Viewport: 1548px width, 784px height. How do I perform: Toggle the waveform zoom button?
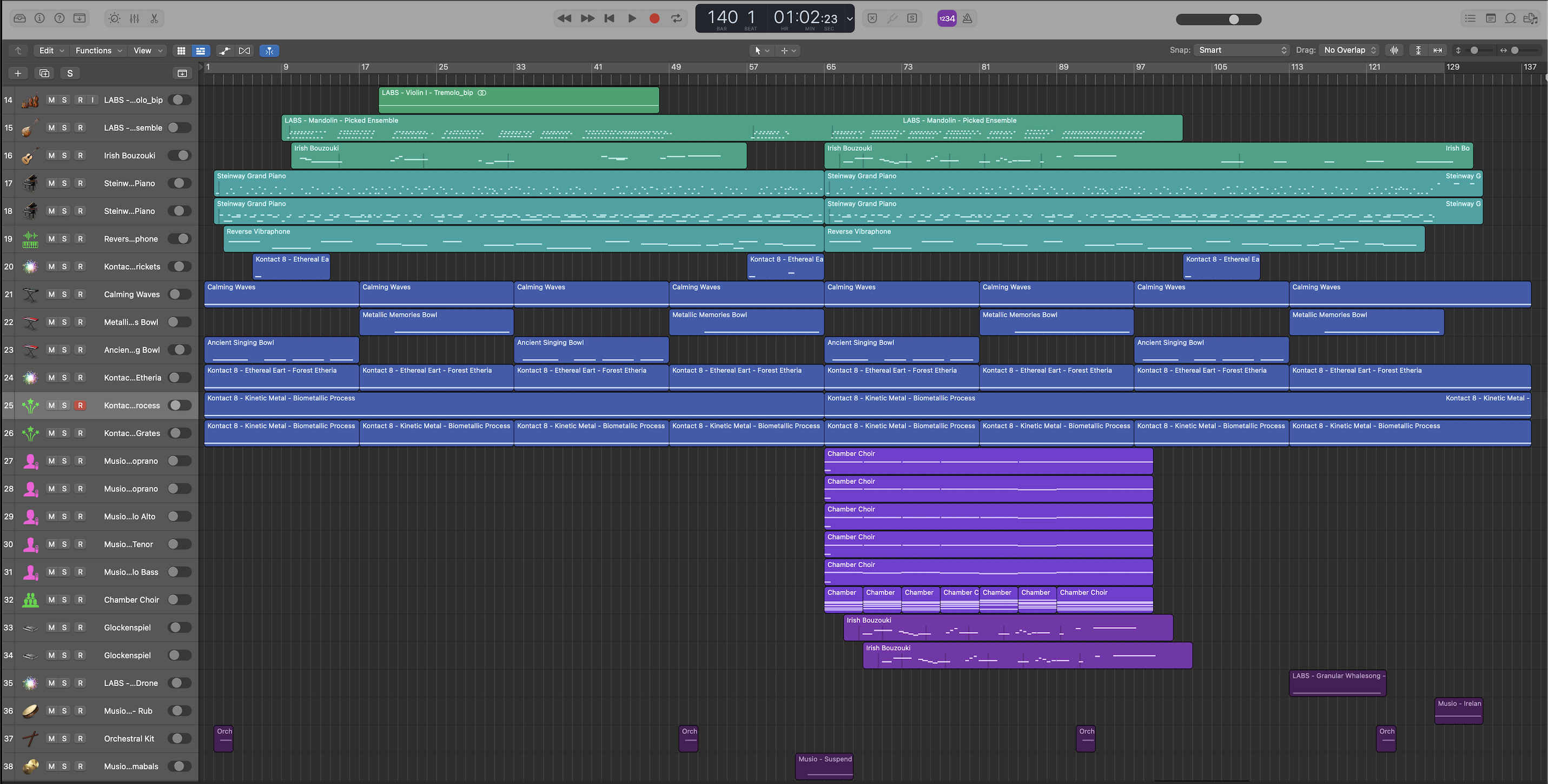point(1394,50)
